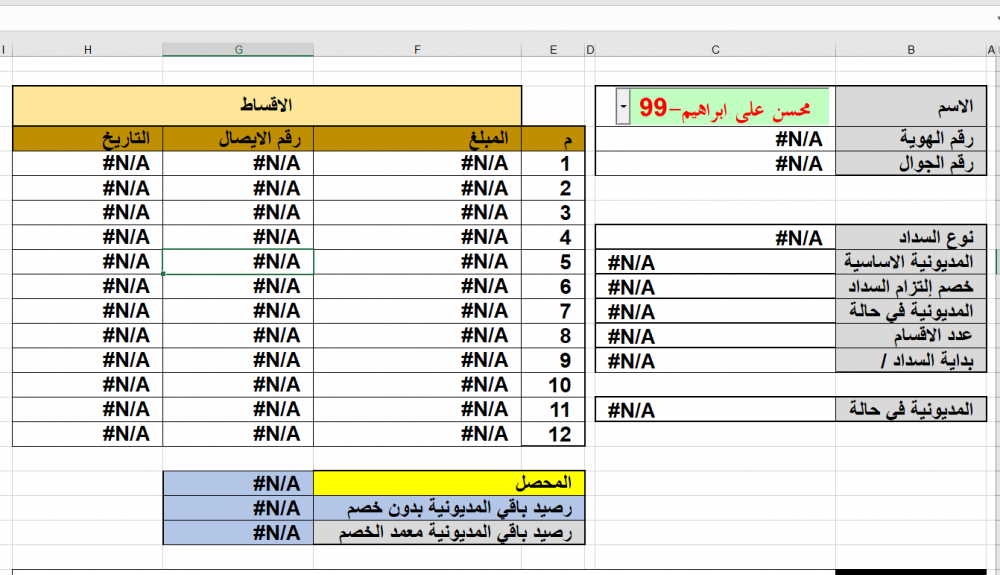
Task: Select the الاسم label cell
Action: 911,106
